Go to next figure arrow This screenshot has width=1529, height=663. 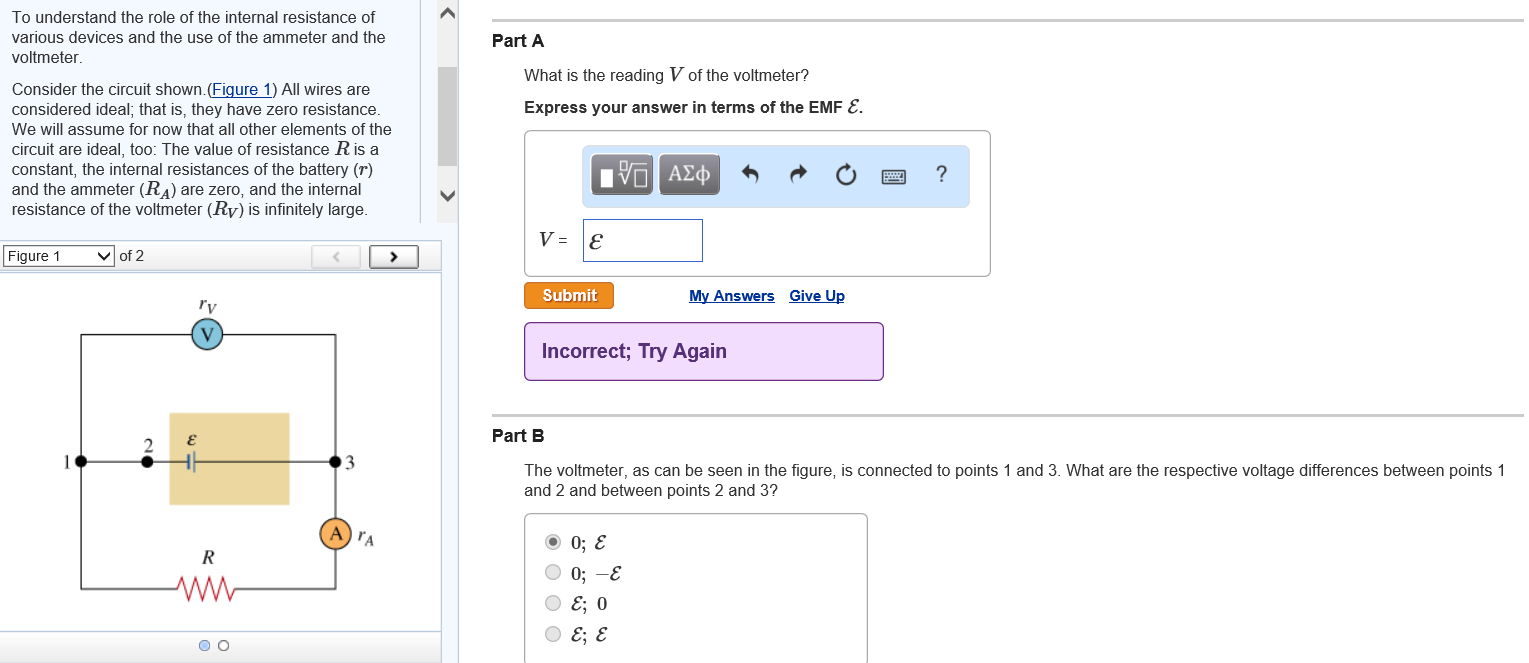pyautogui.click(x=393, y=257)
